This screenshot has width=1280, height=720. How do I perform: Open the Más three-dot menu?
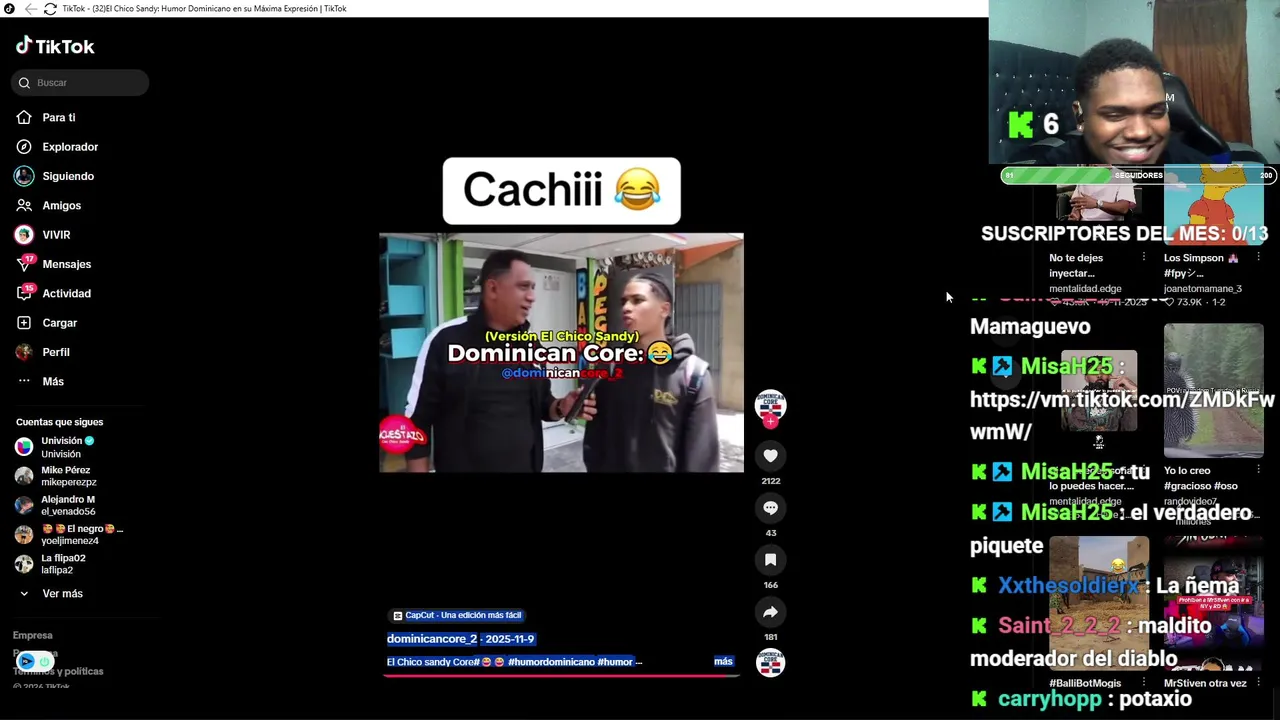(52, 381)
